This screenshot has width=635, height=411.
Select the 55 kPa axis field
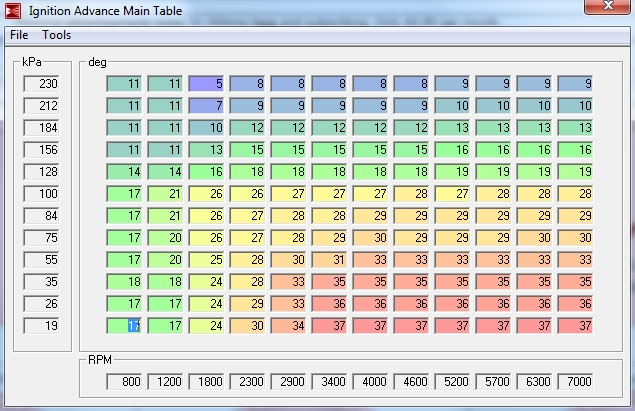click(41, 260)
